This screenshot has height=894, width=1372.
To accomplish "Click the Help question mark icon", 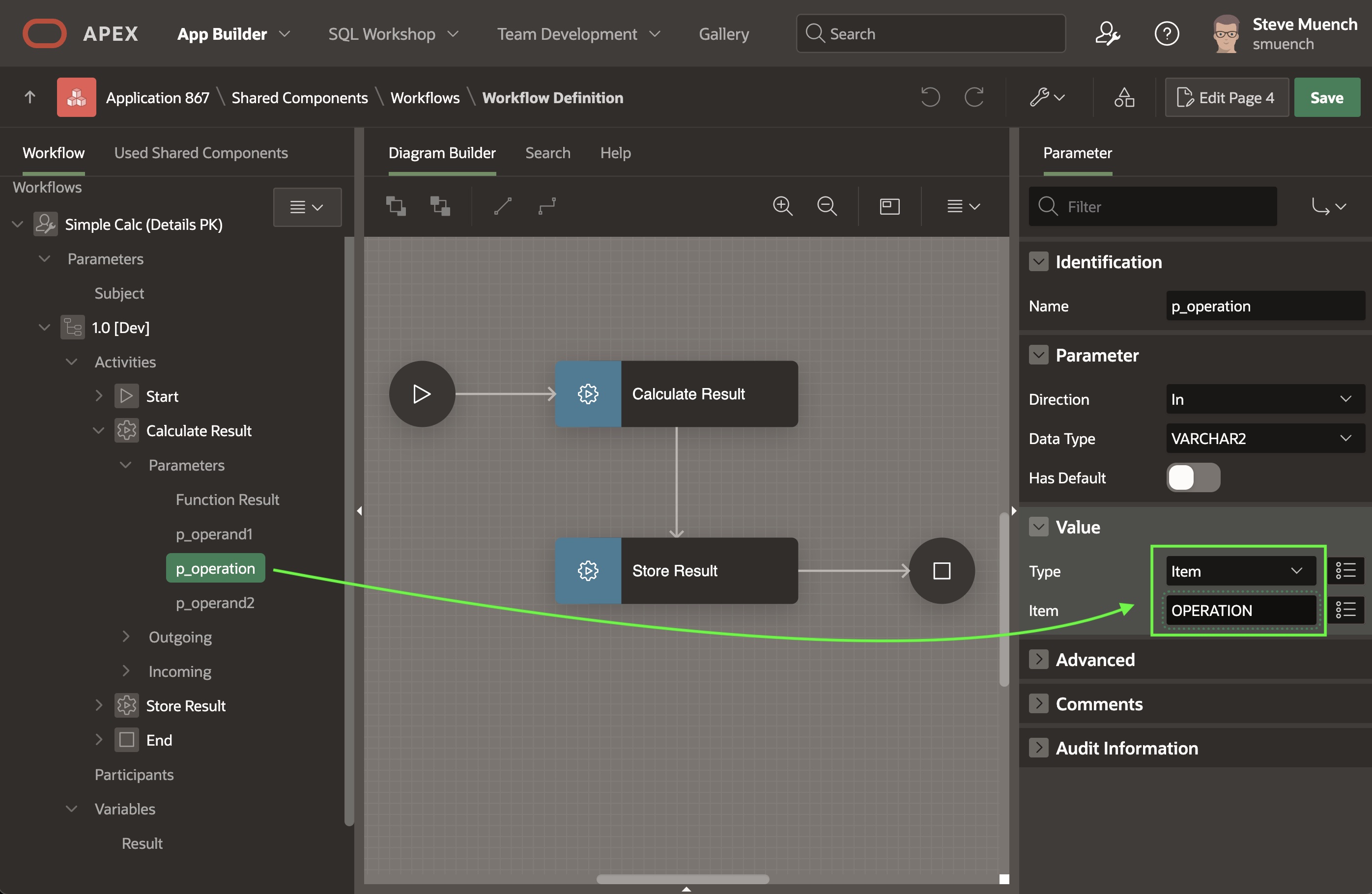I will [x=1166, y=33].
